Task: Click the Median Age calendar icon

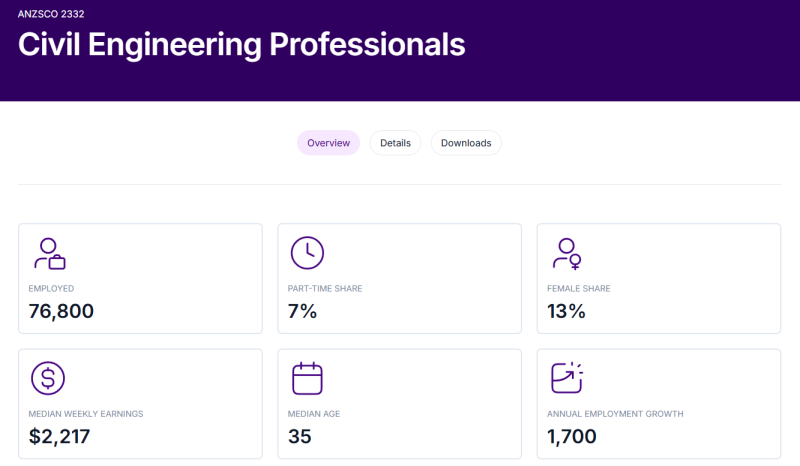Action: (307, 378)
